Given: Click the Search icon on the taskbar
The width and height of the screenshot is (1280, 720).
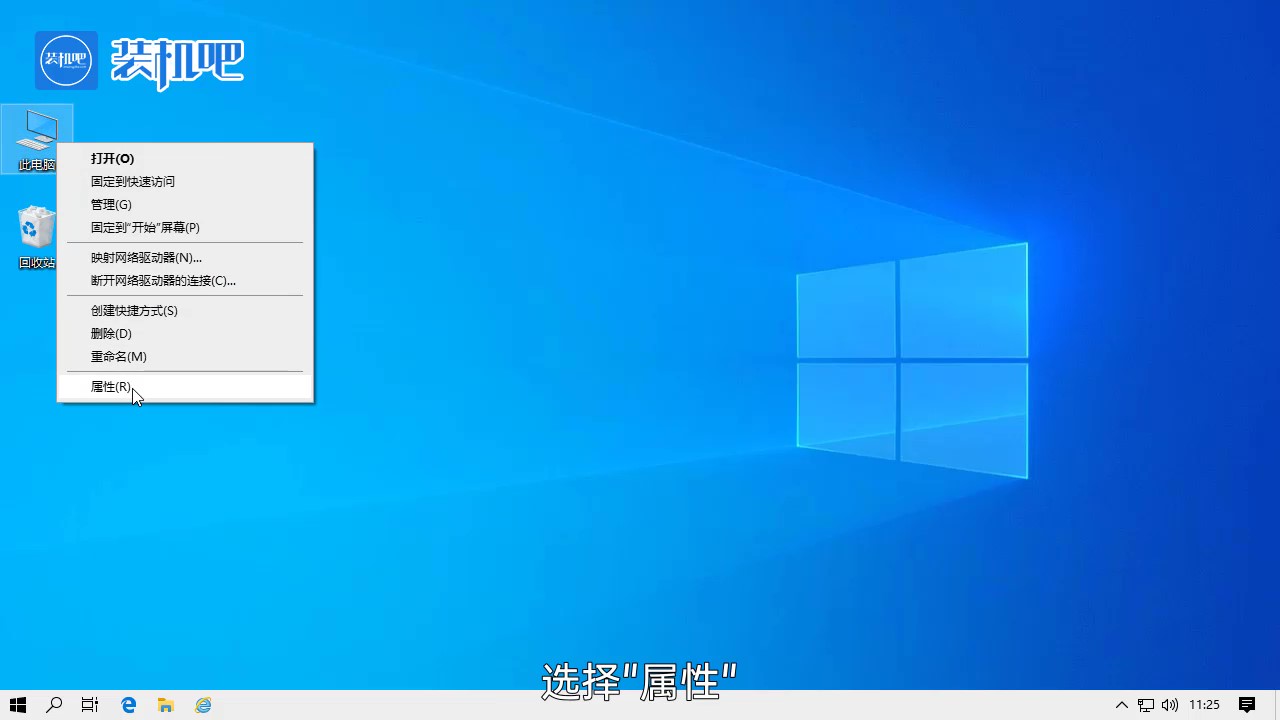Looking at the screenshot, I should point(54,705).
